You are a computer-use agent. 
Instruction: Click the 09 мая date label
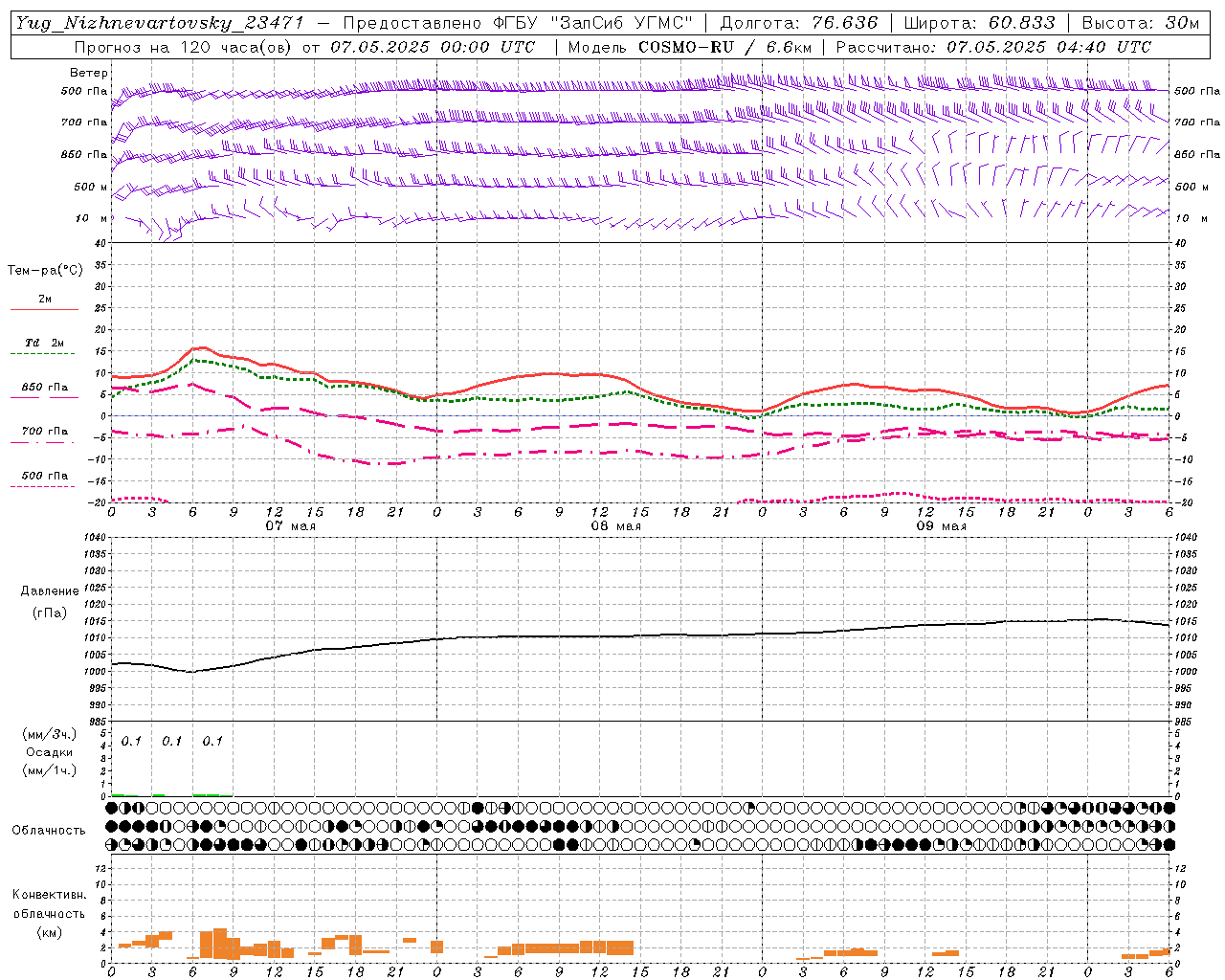tap(942, 526)
